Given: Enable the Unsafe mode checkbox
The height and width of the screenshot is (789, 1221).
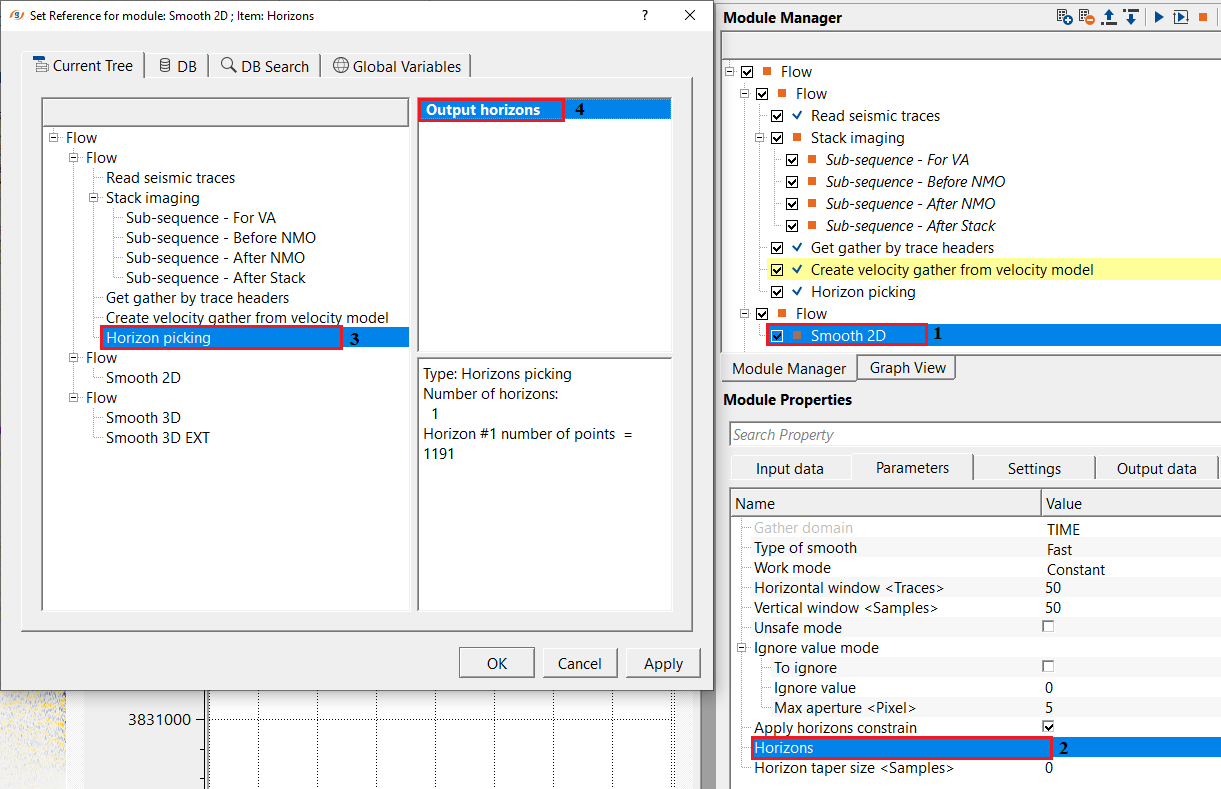Looking at the screenshot, I should 1048,627.
